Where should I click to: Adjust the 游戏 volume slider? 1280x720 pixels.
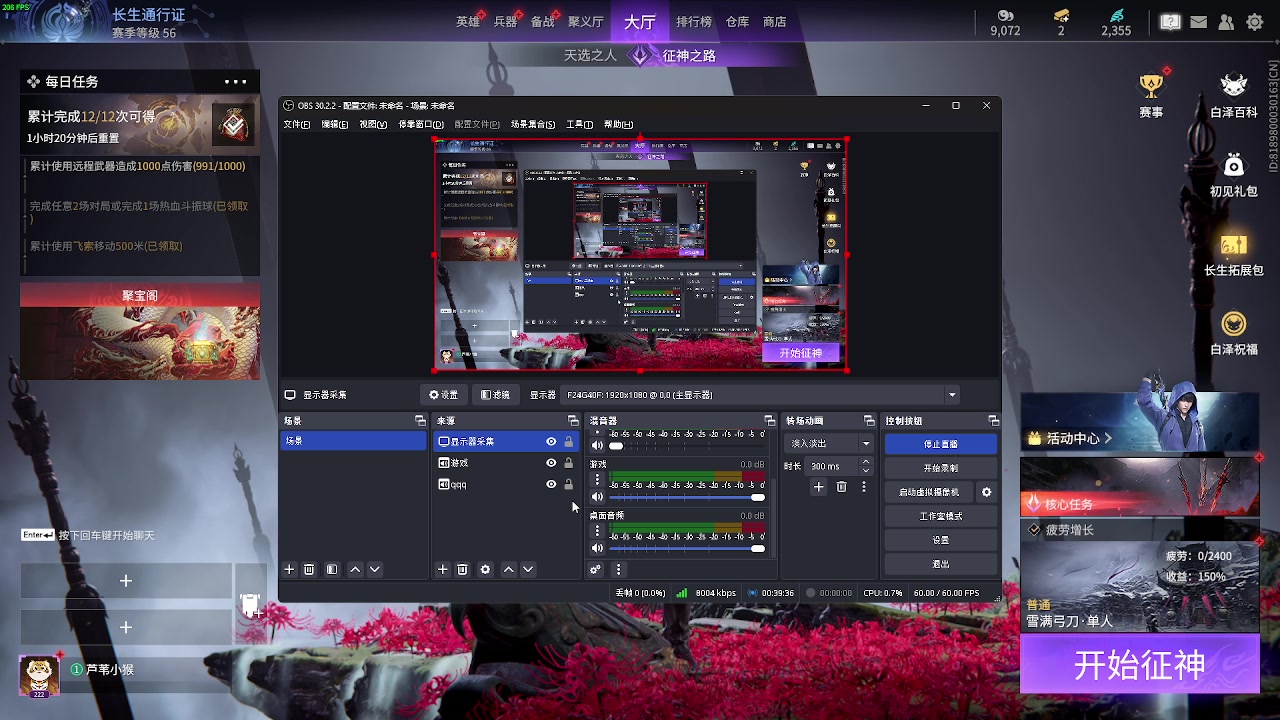pyautogui.click(x=687, y=497)
